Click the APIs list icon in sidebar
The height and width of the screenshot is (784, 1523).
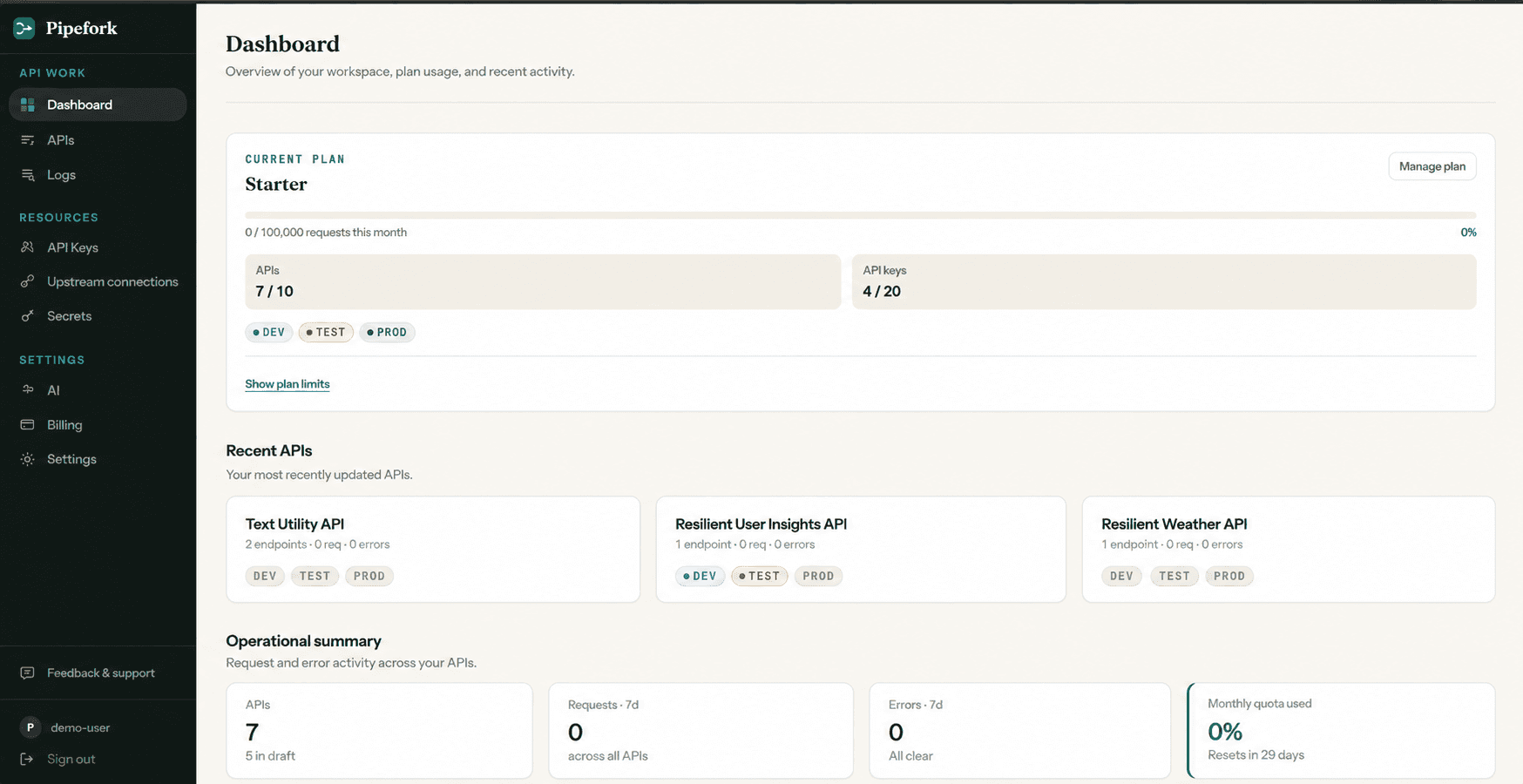tap(28, 140)
